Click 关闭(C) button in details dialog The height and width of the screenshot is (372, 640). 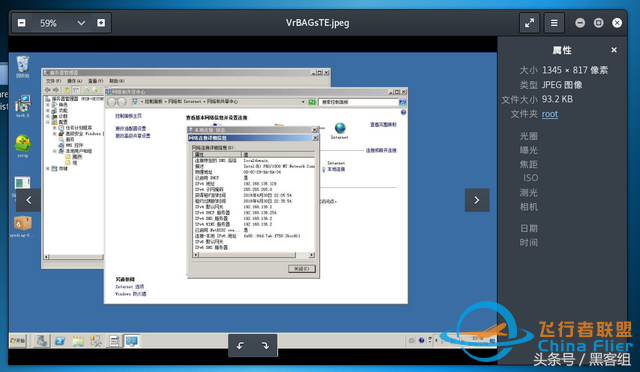tap(302, 268)
